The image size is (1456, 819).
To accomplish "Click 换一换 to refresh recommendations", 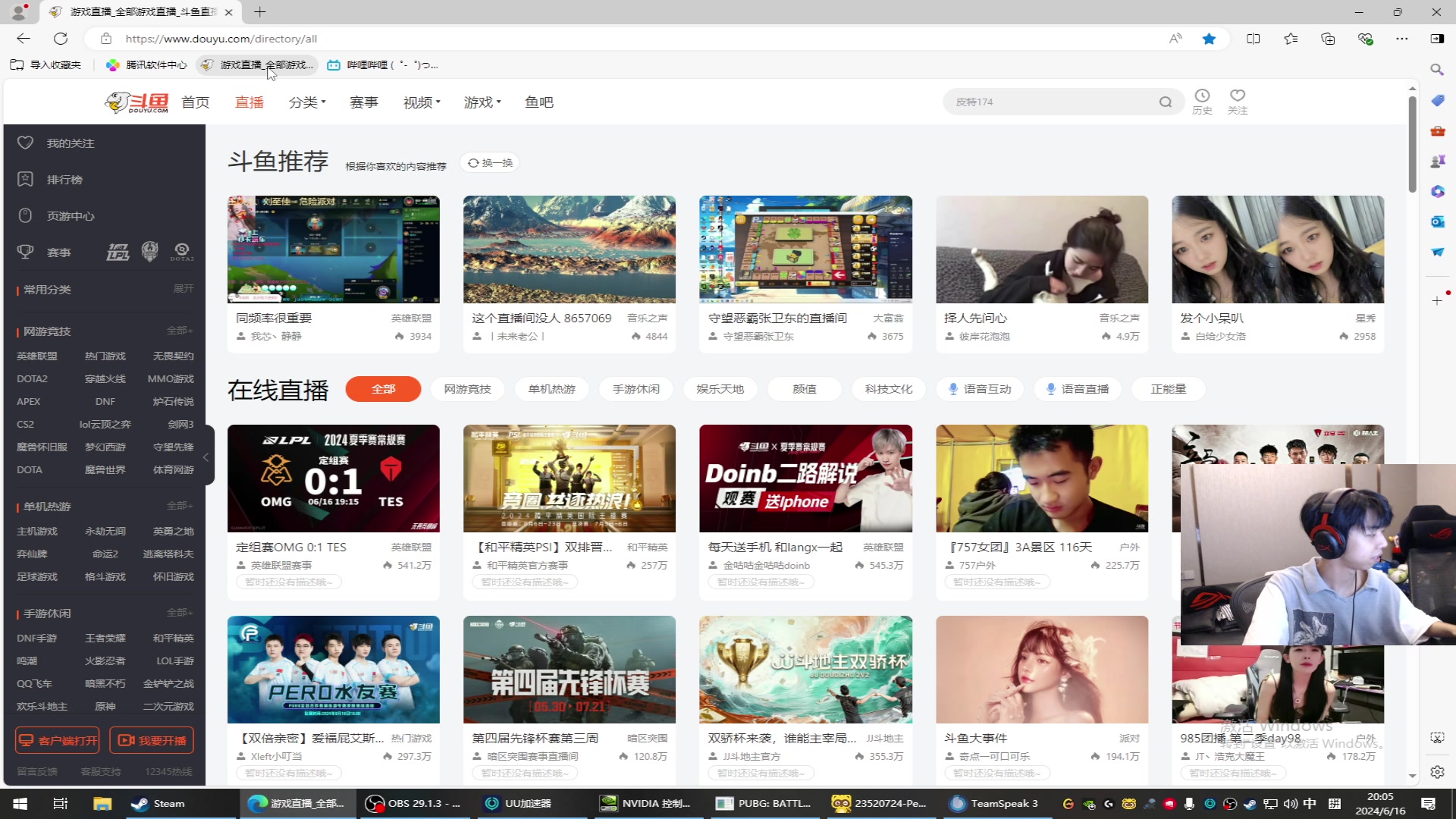I will pos(490,163).
